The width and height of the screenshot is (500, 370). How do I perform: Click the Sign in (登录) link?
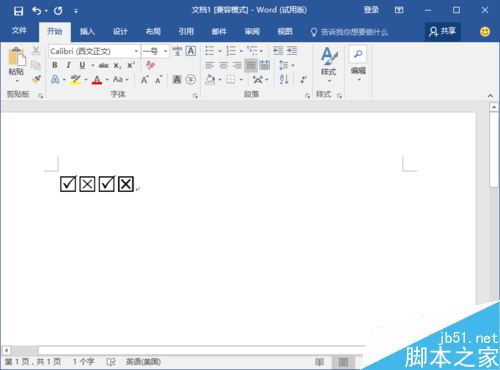371,10
